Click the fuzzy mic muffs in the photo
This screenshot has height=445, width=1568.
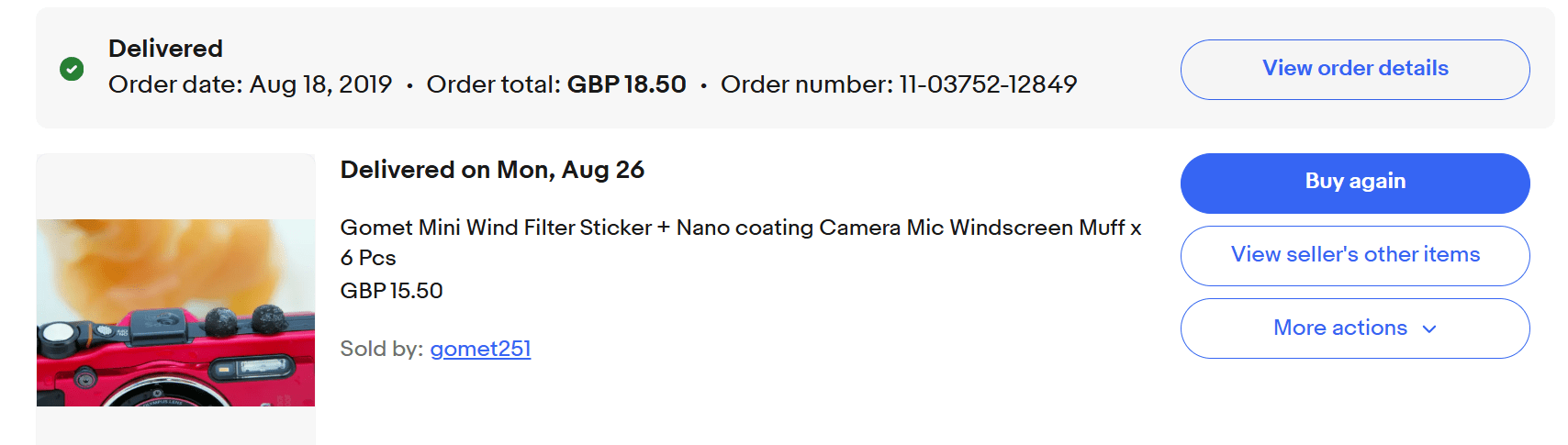244,320
